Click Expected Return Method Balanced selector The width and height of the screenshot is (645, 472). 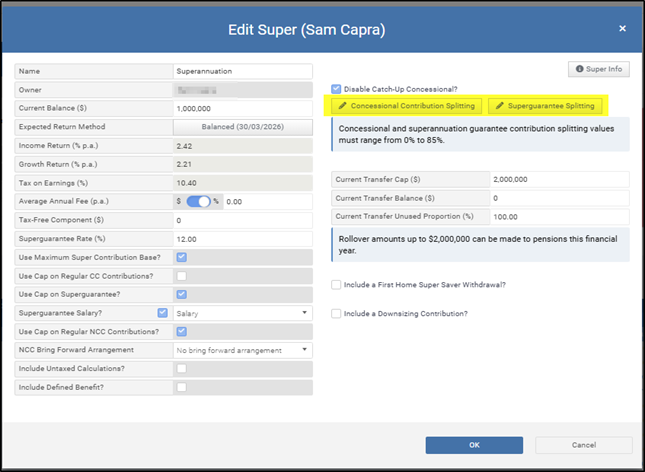coord(242,127)
